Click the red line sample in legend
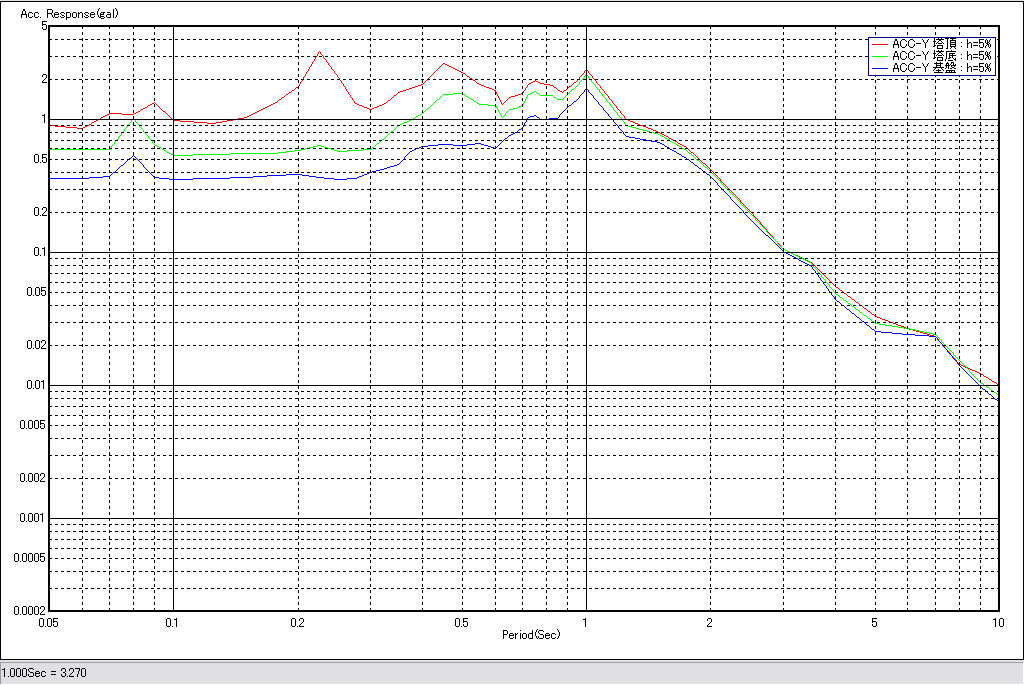1024x685 pixels. (880, 44)
